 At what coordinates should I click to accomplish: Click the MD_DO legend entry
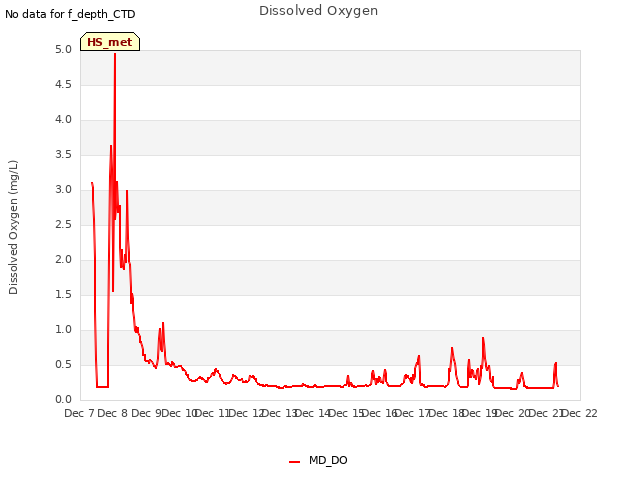tap(318, 460)
